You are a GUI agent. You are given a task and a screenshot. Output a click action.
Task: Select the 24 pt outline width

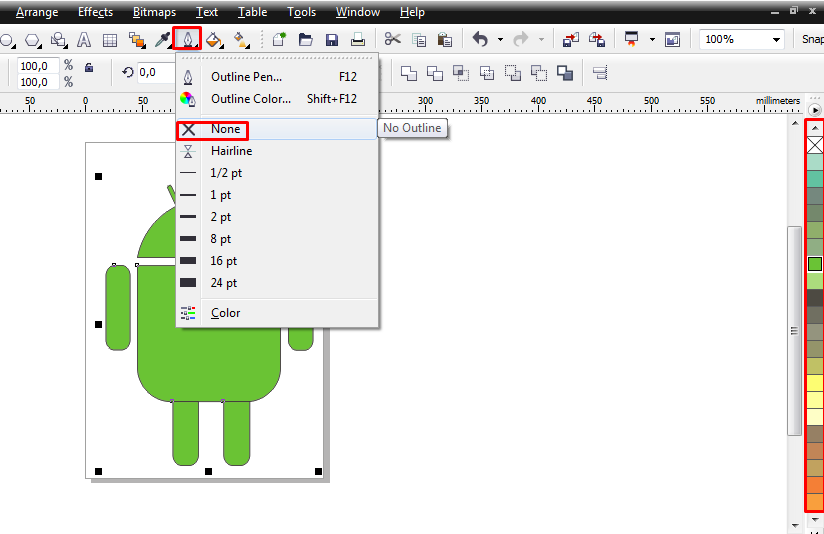click(x=277, y=283)
